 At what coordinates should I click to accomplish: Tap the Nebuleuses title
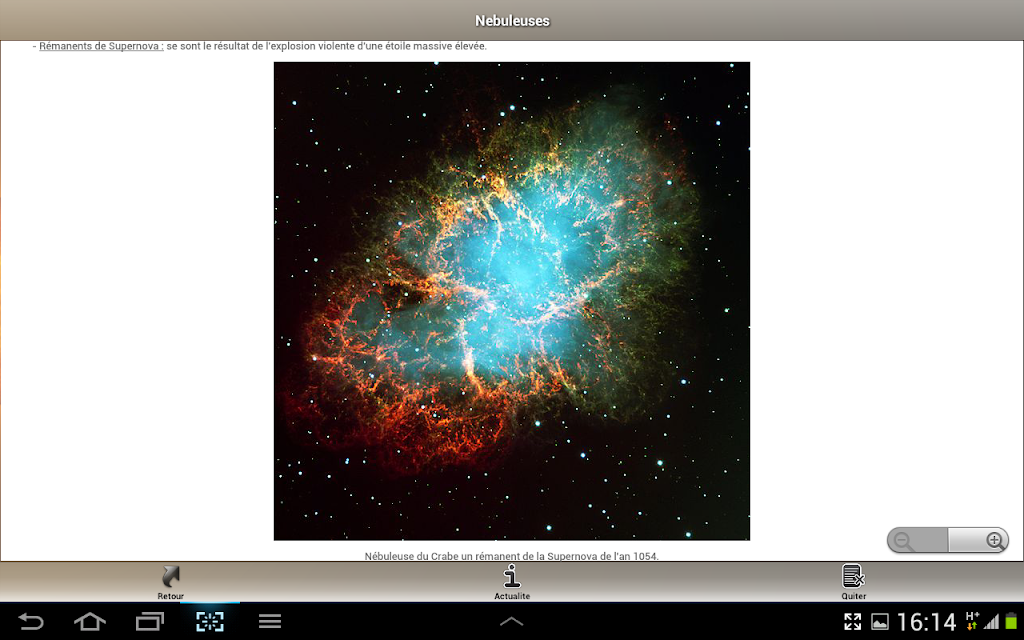coord(512,21)
